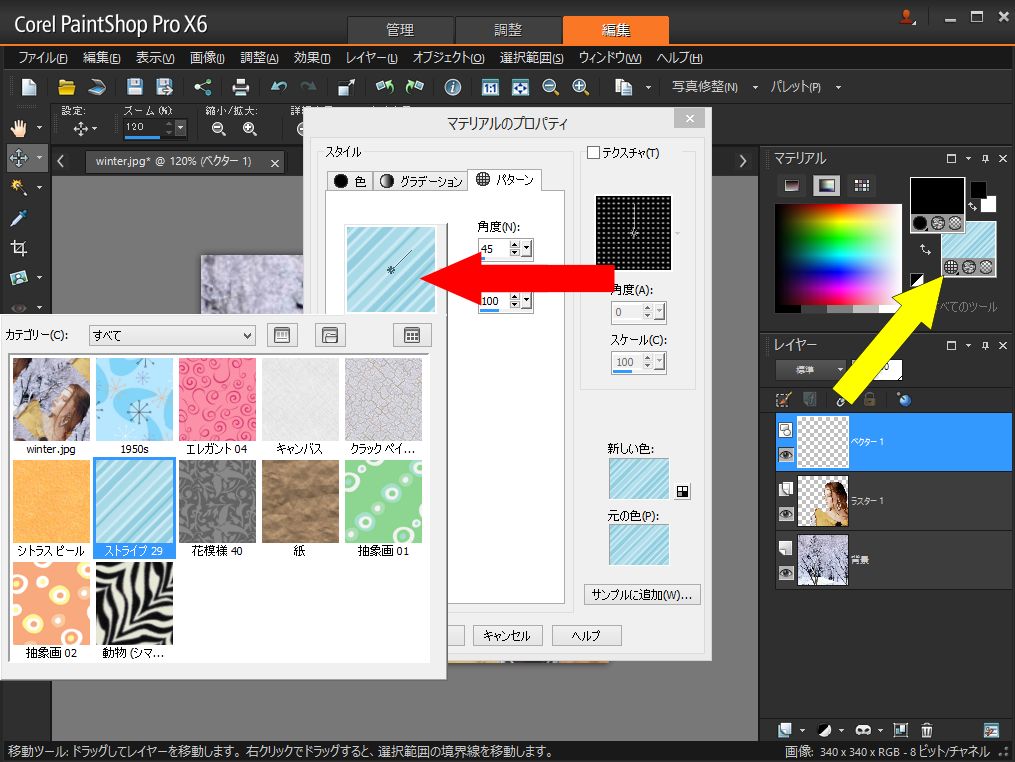Enable the テクスチャ checkbox
The height and width of the screenshot is (762, 1015).
click(x=593, y=153)
